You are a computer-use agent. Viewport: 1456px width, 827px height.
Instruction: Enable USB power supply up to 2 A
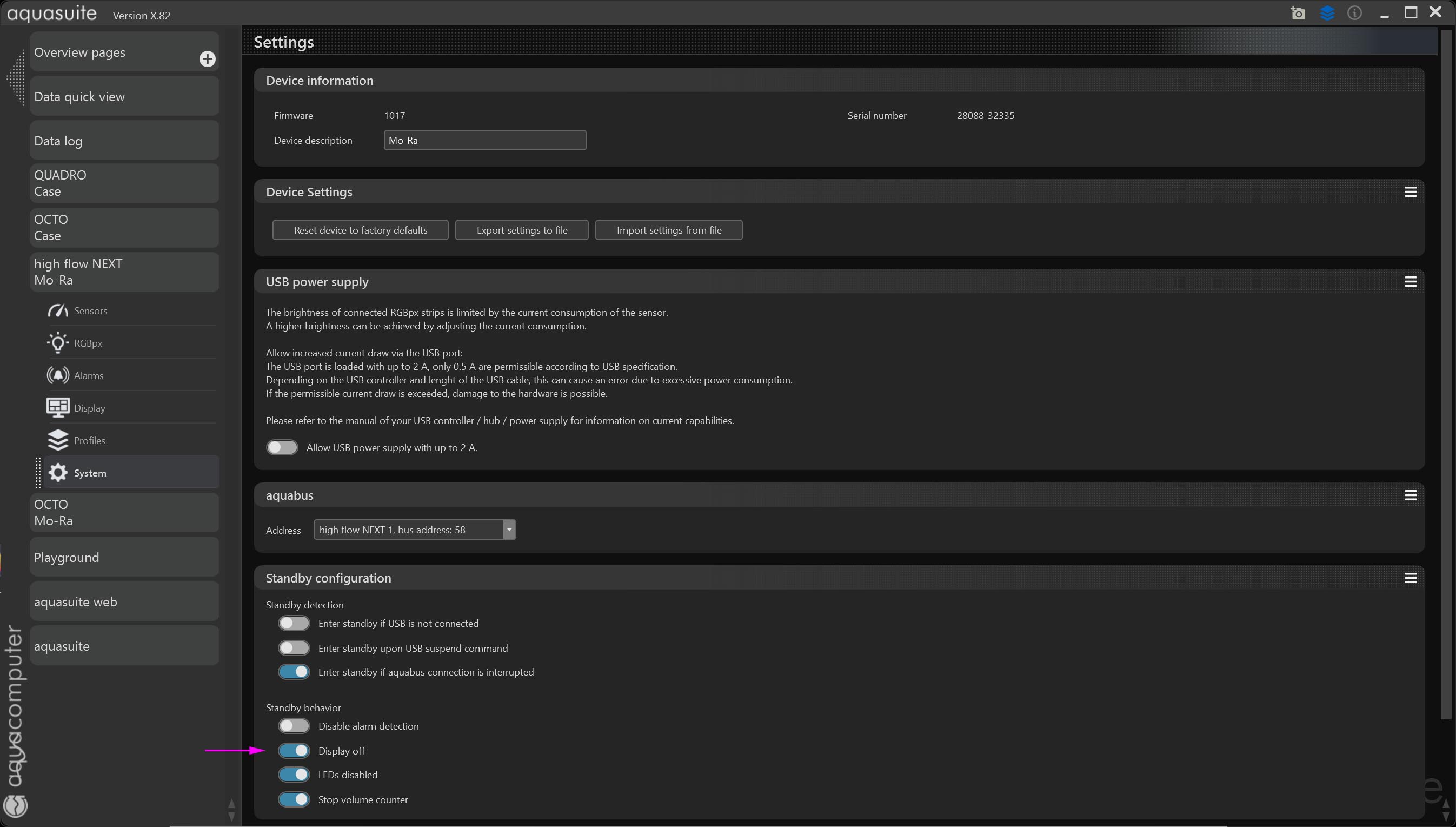point(282,448)
